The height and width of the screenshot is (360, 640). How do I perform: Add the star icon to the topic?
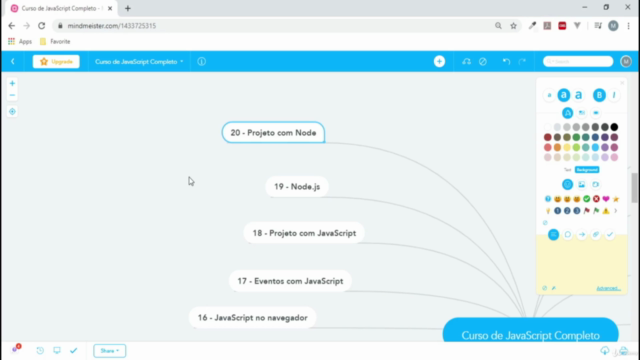click(616, 199)
